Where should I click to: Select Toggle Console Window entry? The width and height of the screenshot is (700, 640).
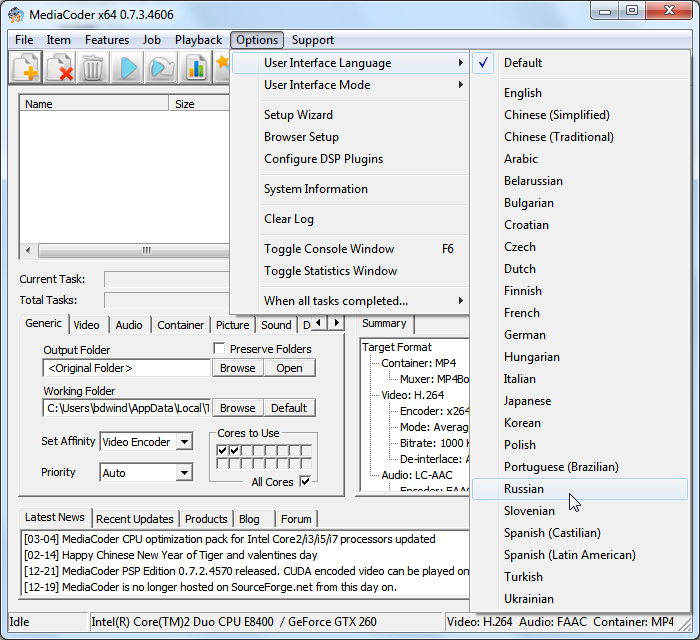point(350,249)
